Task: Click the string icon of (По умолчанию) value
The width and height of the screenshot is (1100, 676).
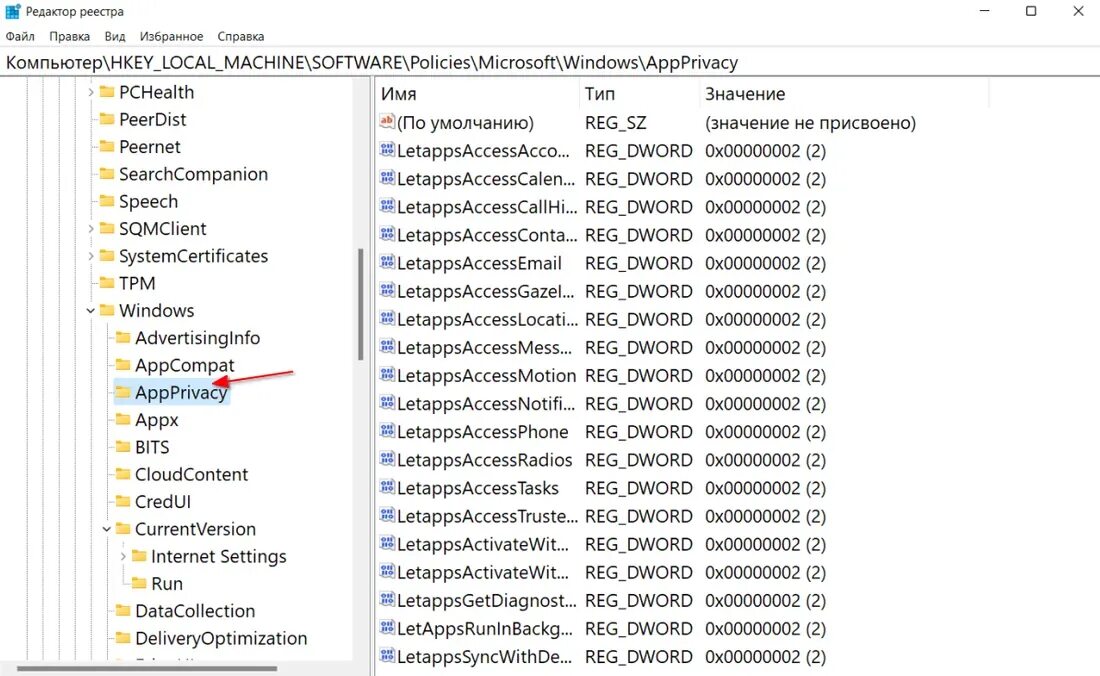Action: [x=387, y=122]
